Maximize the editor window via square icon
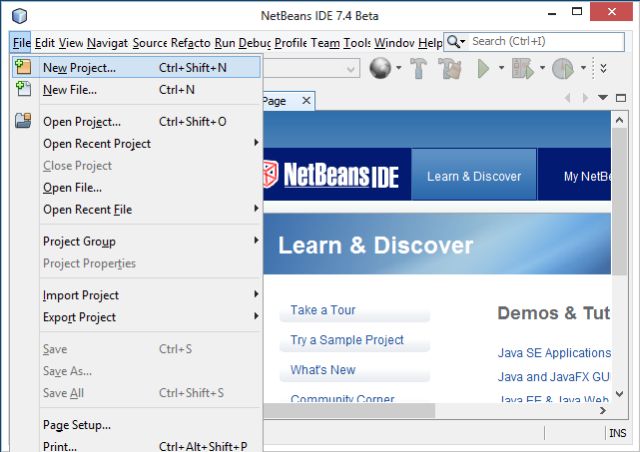The width and height of the screenshot is (640, 452). pyautogui.click(x=621, y=98)
